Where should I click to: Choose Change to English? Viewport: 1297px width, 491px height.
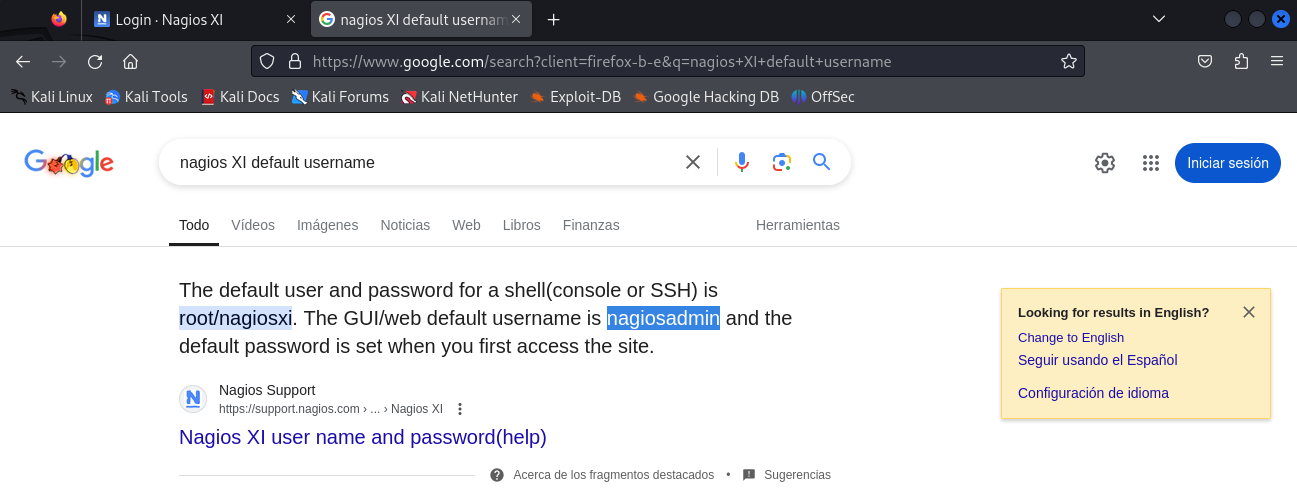(1071, 338)
